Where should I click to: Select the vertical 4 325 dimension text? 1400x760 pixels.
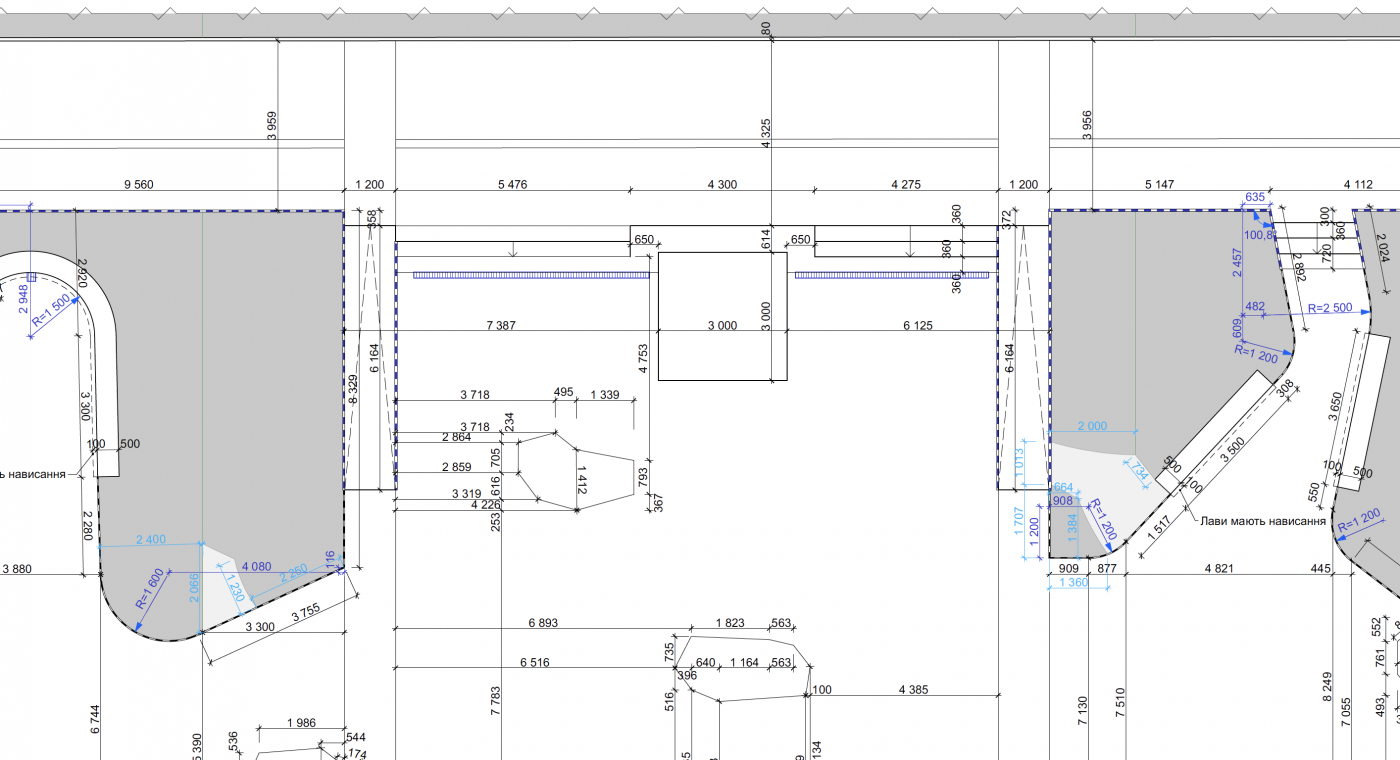point(766,134)
